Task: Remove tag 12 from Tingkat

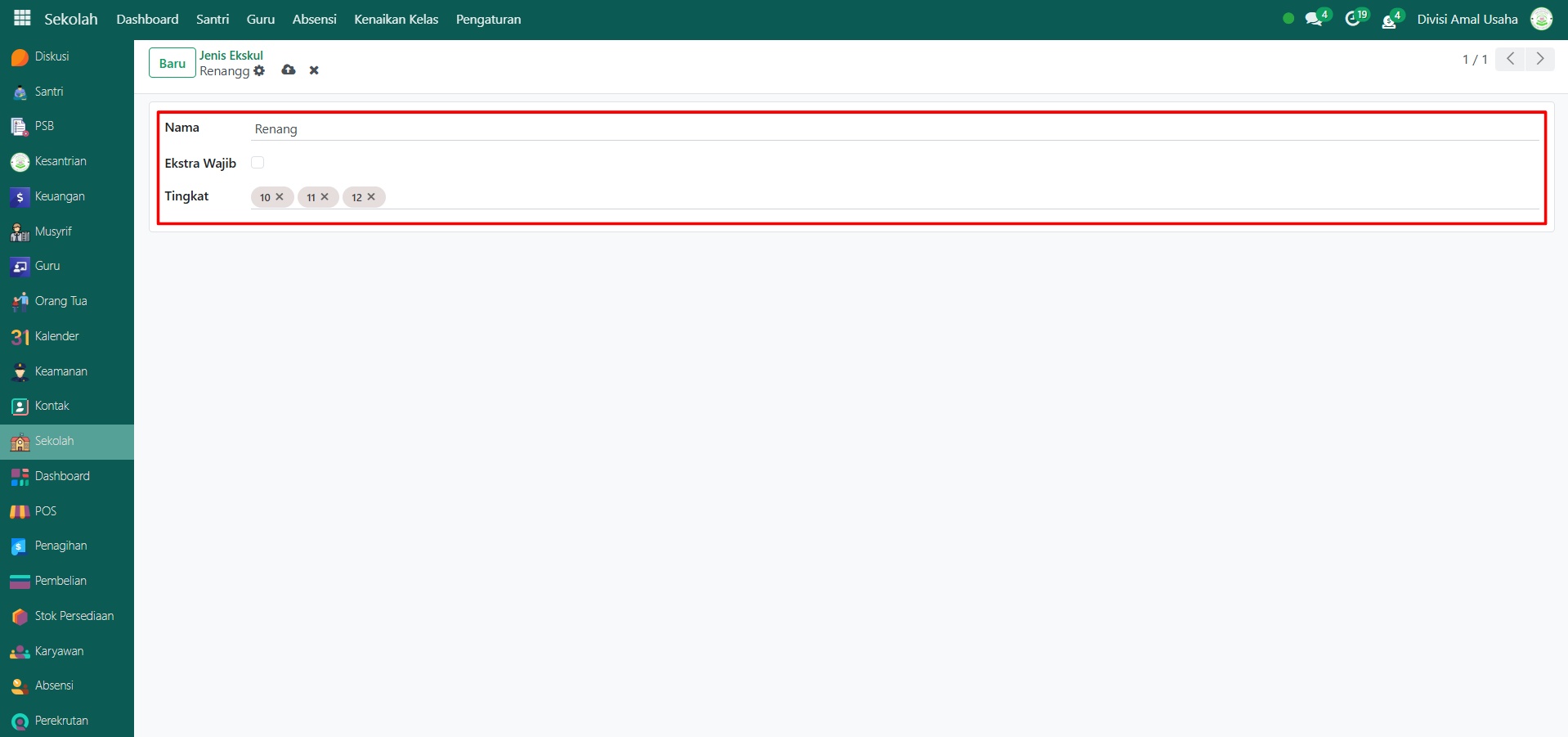Action: (371, 197)
